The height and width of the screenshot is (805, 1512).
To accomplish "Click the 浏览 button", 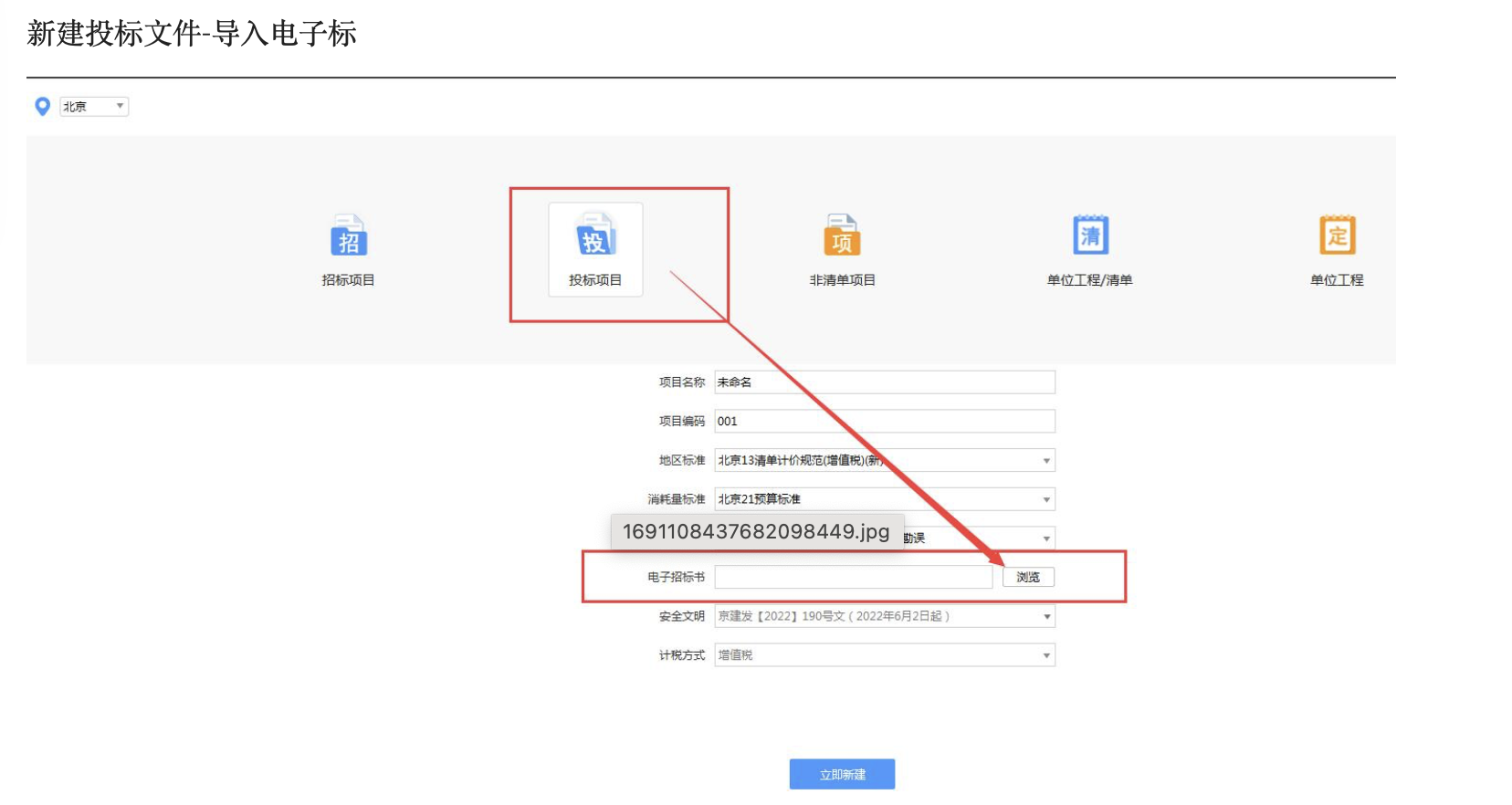I will [1028, 577].
